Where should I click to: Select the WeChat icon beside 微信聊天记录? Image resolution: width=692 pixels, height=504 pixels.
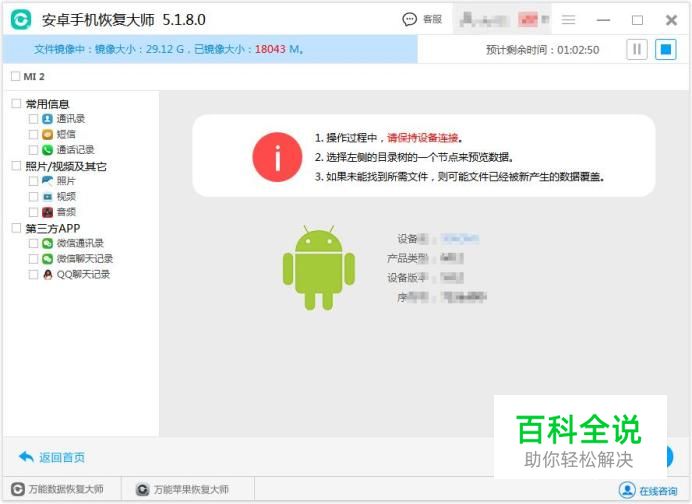(x=48, y=259)
